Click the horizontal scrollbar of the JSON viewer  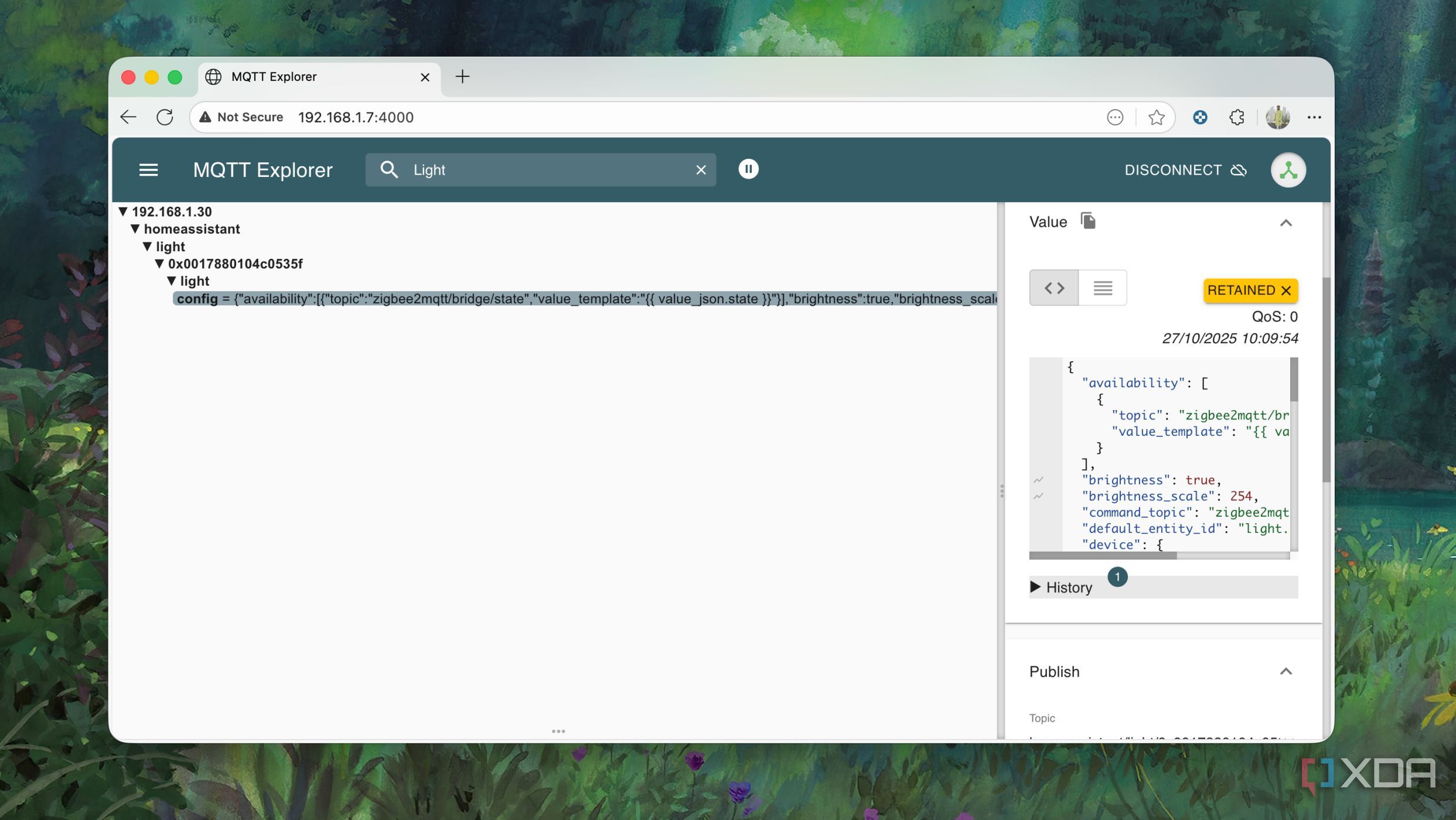click(1103, 555)
